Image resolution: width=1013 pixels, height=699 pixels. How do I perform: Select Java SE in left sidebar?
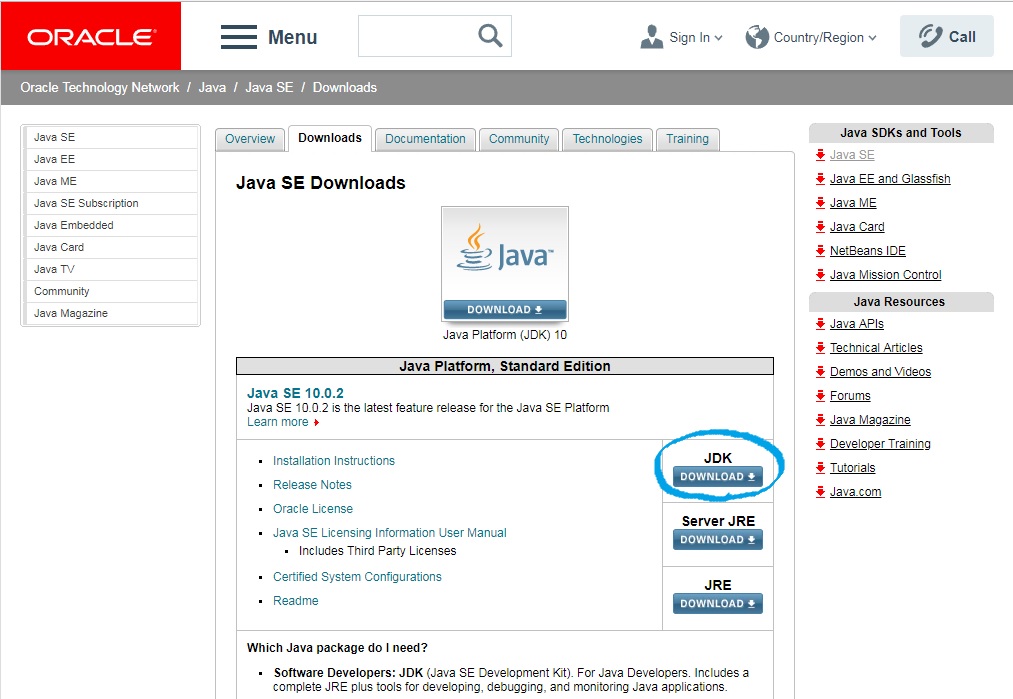(x=111, y=137)
